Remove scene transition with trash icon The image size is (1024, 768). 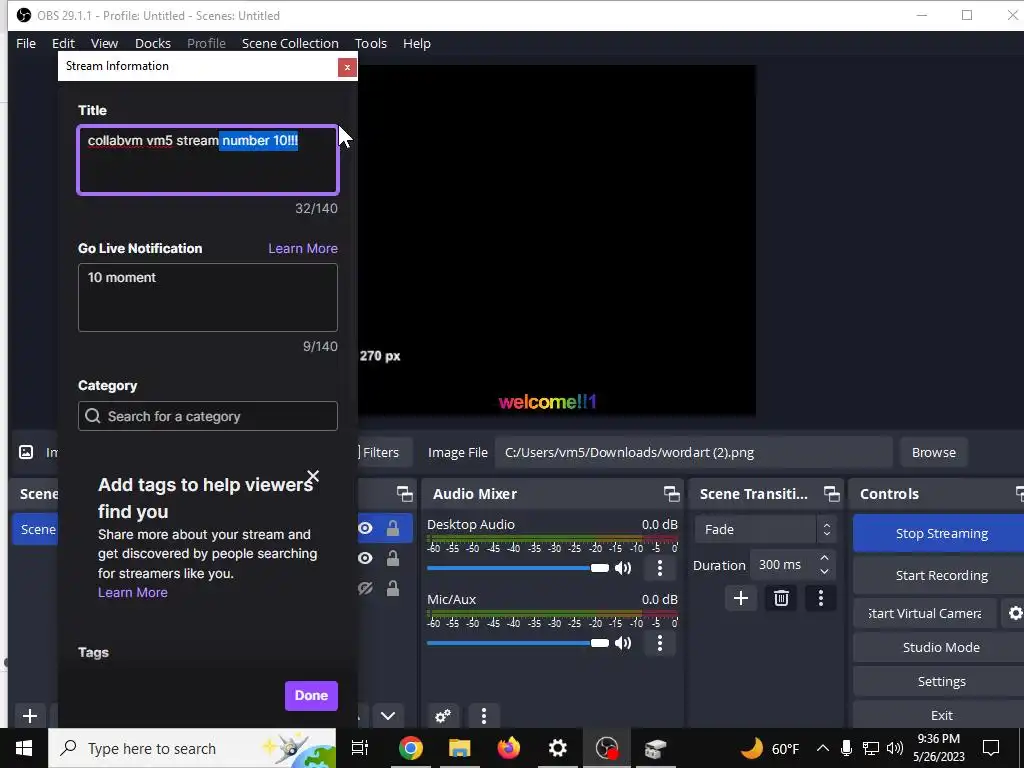pyautogui.click(x=781, y=598)
